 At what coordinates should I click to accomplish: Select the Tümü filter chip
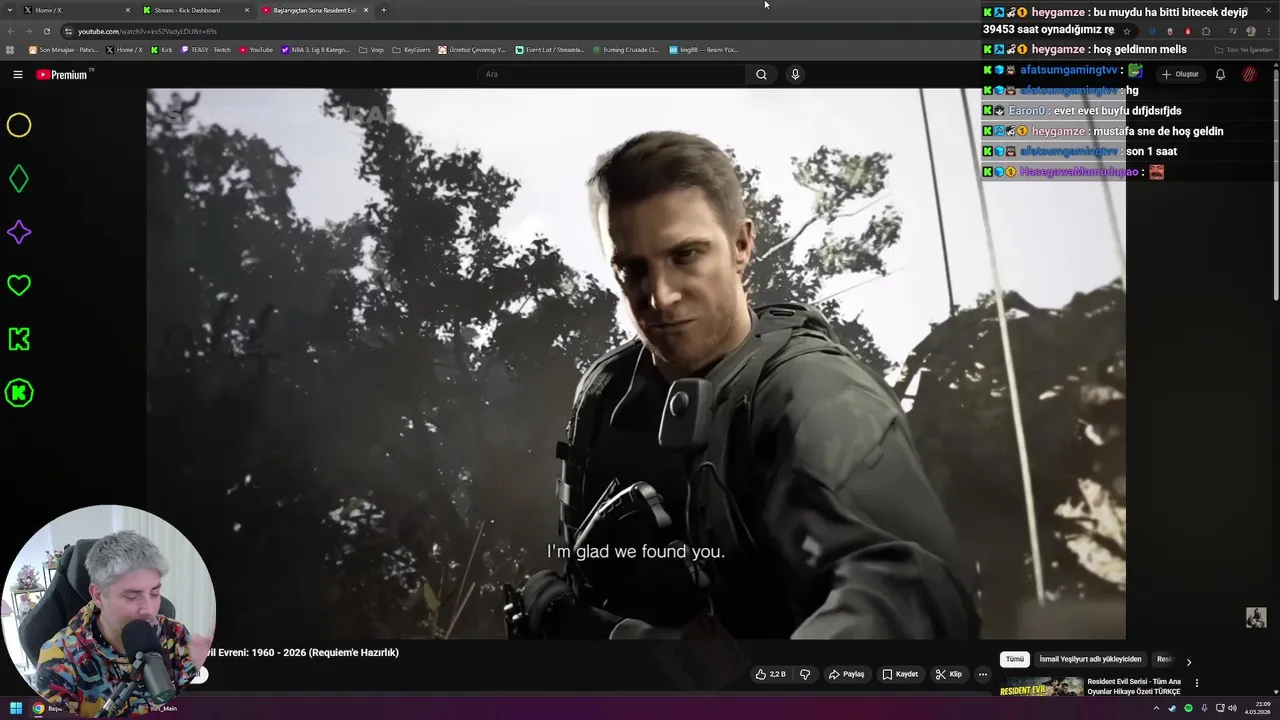point(1015,659)
